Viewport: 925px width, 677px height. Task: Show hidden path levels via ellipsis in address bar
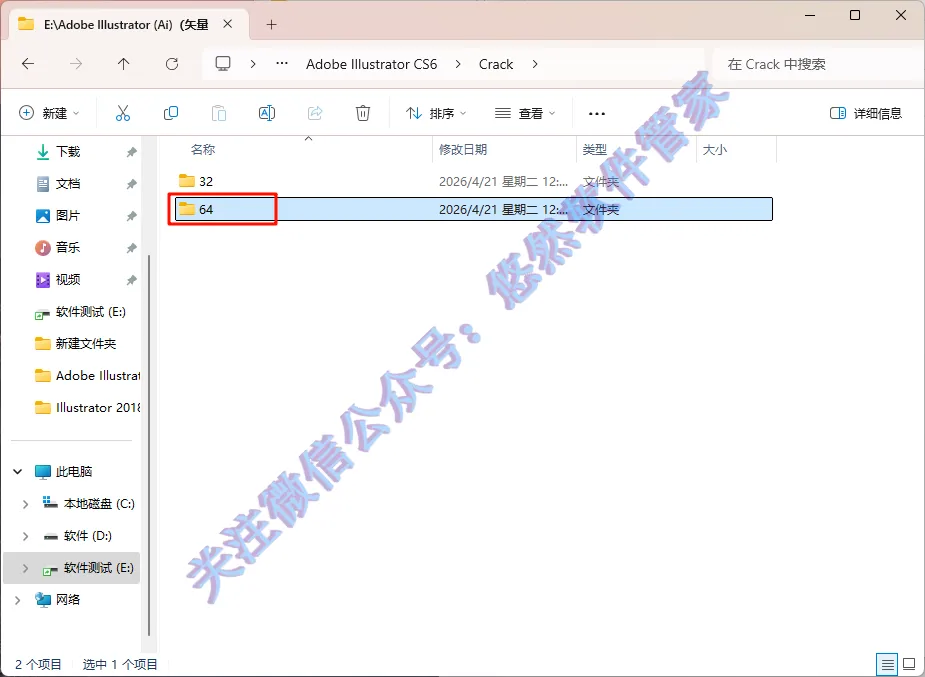tap(282, 64)
